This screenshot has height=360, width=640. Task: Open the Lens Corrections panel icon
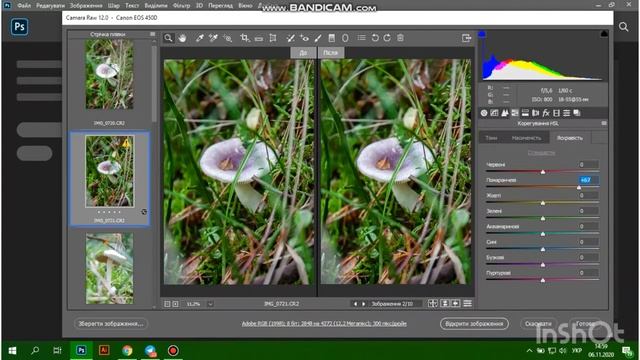(536, 113)
